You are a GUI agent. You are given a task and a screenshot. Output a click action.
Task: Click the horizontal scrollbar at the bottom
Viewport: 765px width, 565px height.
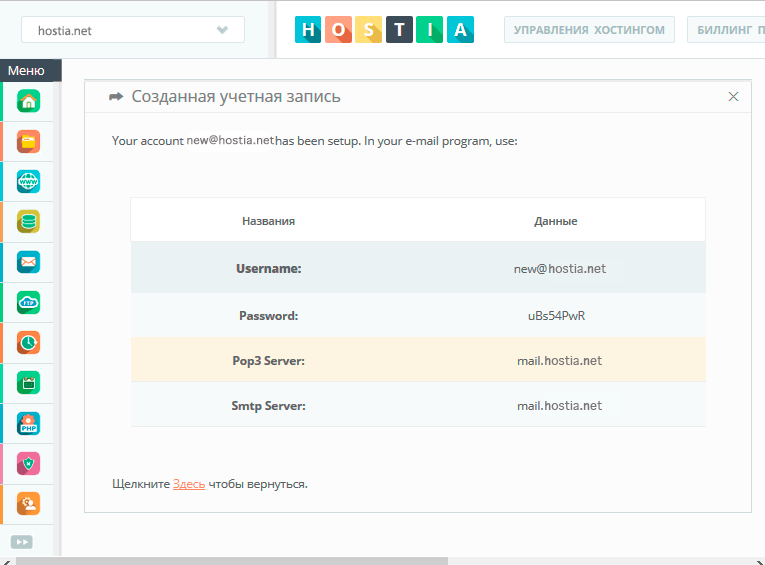point(232,561)
